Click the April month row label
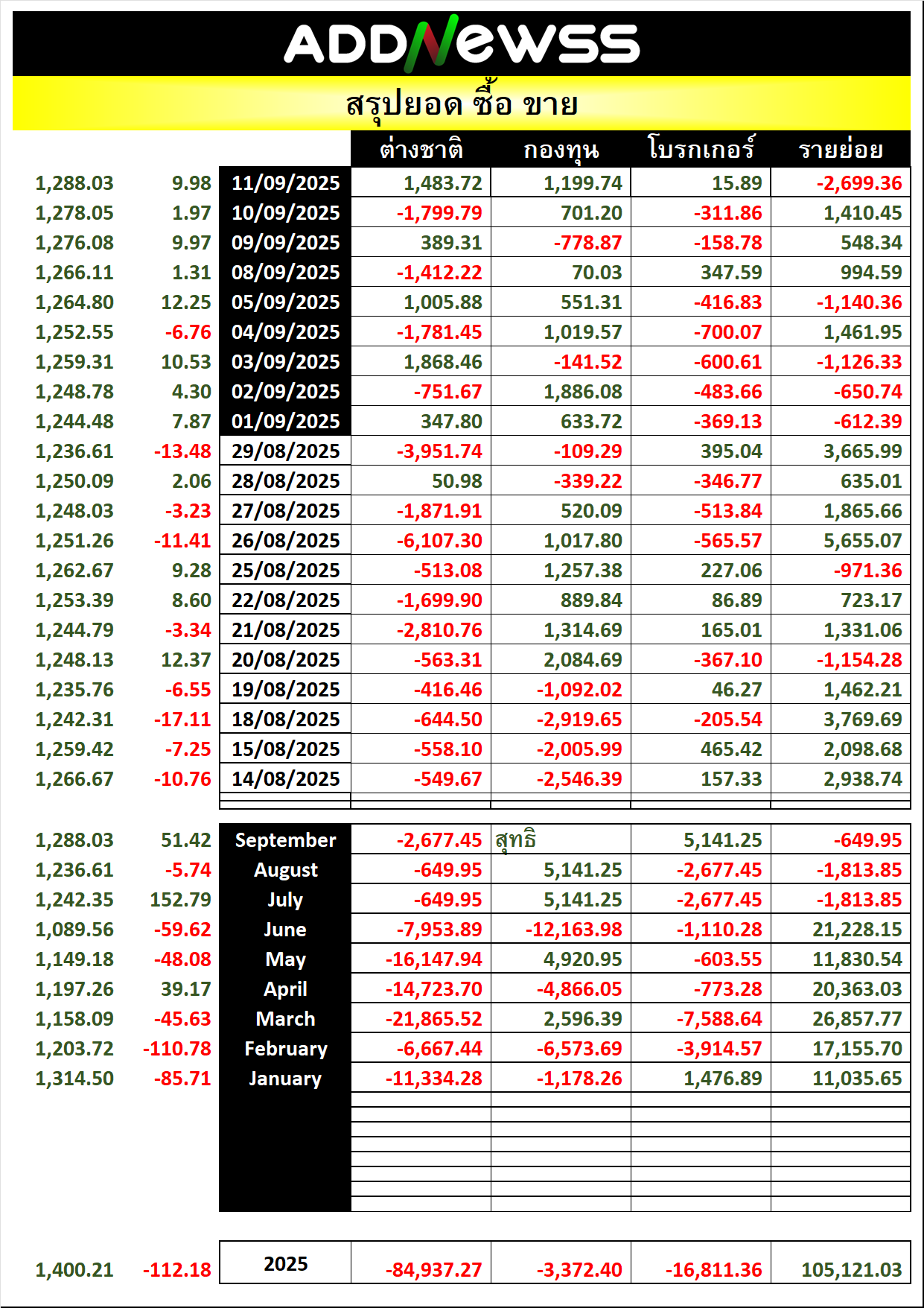 pos(285,988)
